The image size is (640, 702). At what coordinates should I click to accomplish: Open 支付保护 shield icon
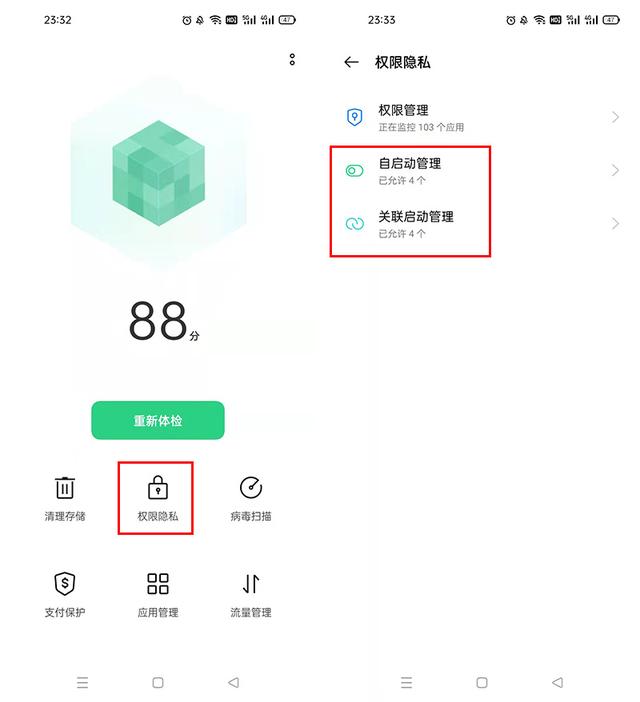coord(65,583)
